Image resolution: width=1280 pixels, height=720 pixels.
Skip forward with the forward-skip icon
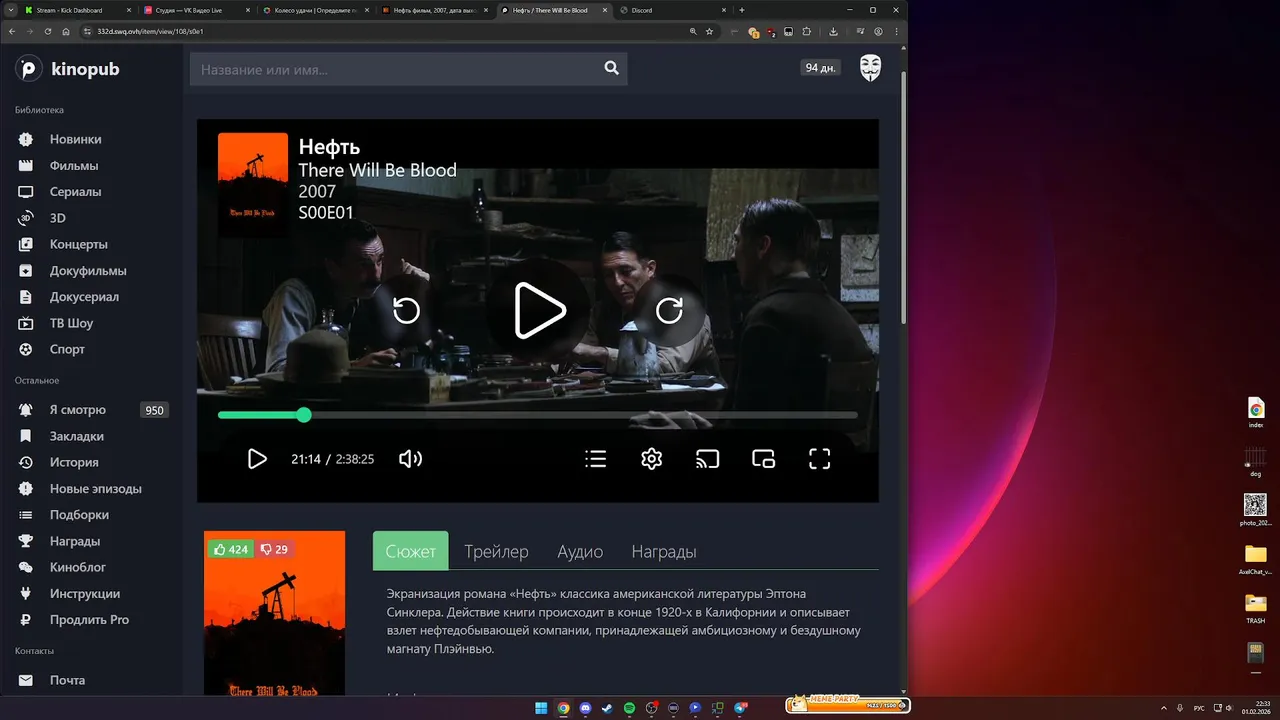(669, 310)
